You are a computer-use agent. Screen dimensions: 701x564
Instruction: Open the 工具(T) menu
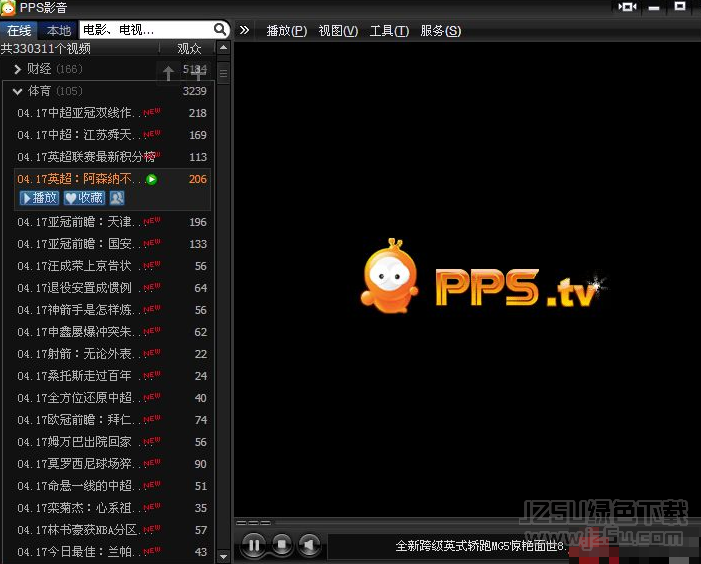click(389, 31)
